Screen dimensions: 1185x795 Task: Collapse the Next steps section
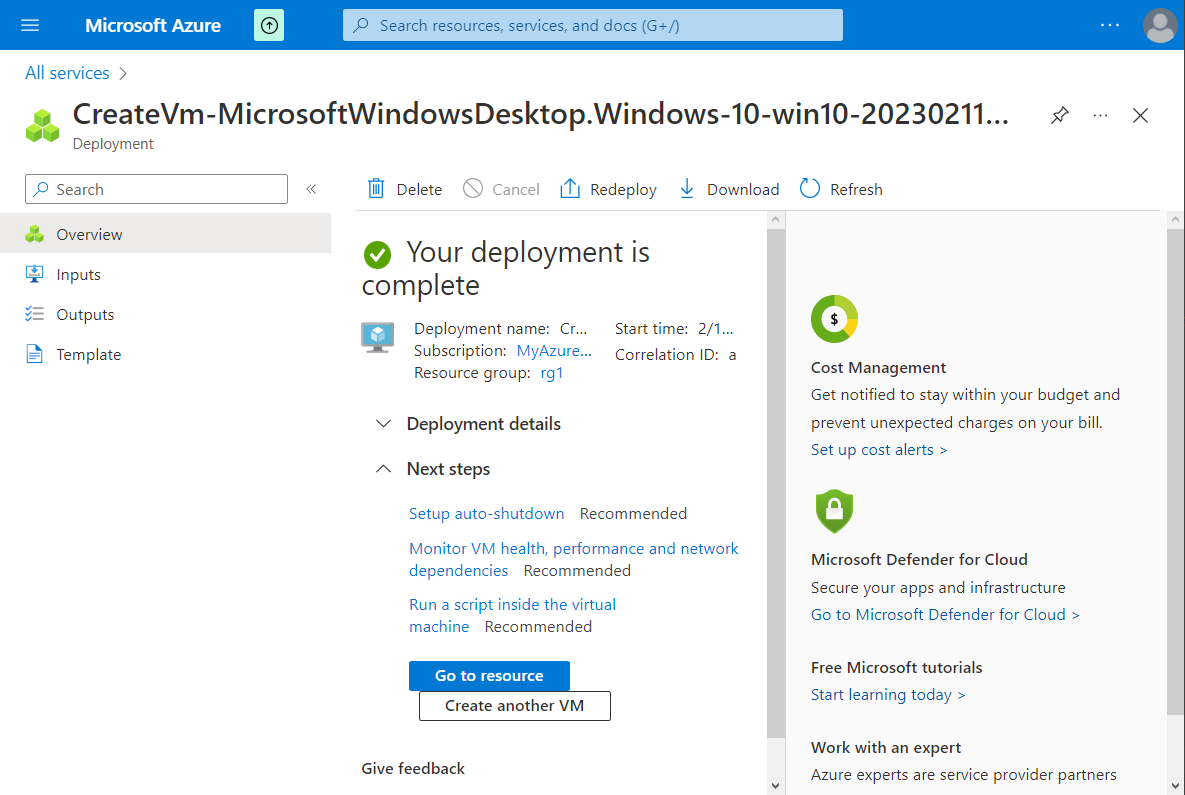point(433,469)
